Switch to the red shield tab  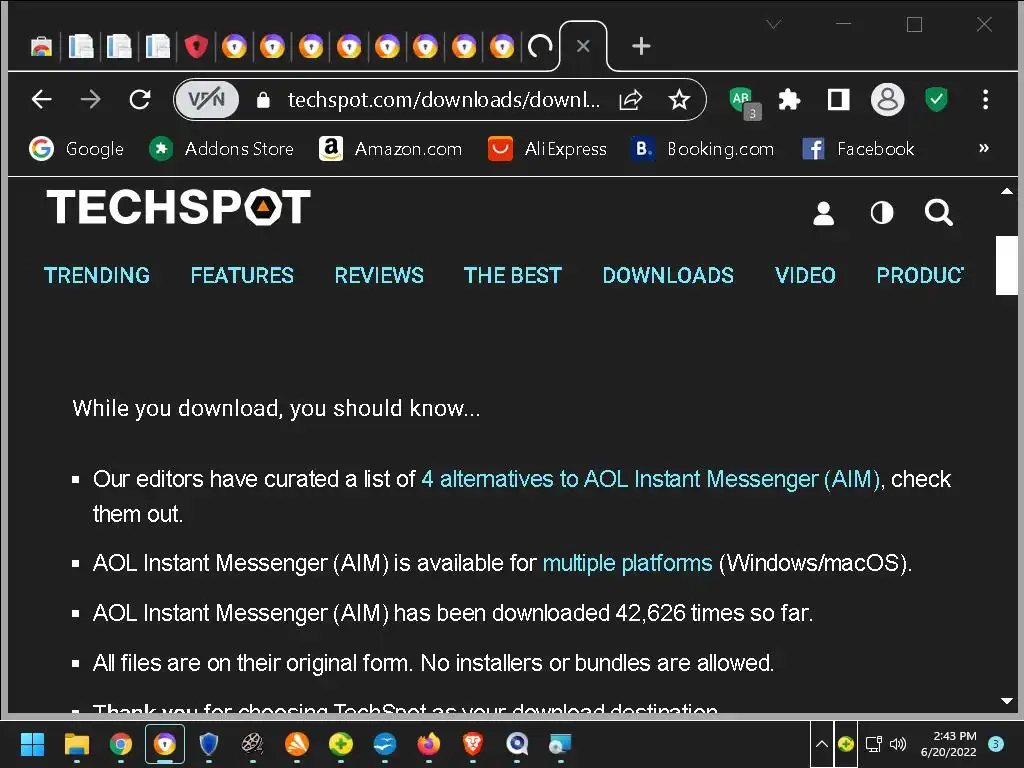(x=196, y=46)
